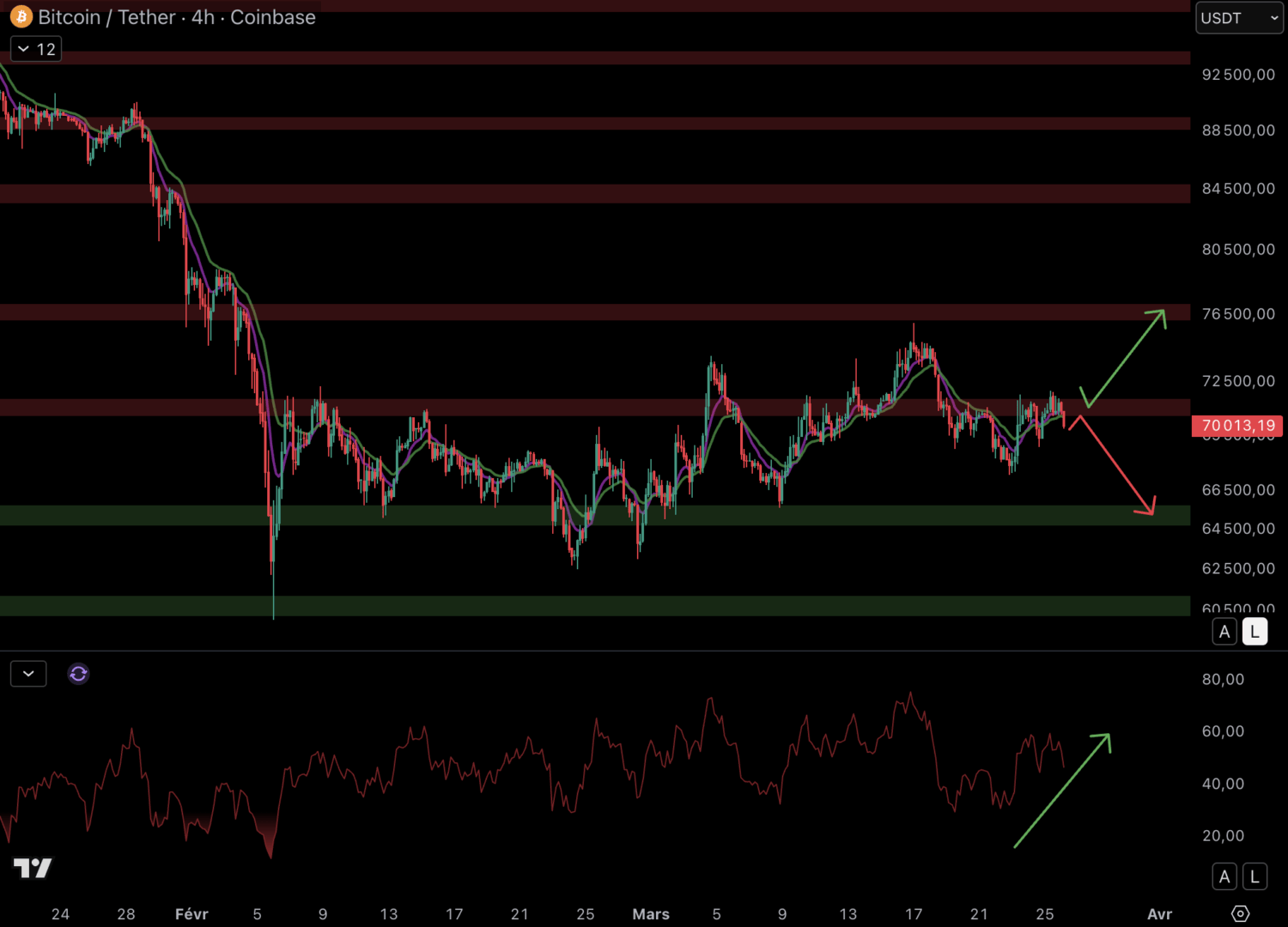
Task: Toggle auto scale A on the oscillator pane
Action: coord(1224,876)
